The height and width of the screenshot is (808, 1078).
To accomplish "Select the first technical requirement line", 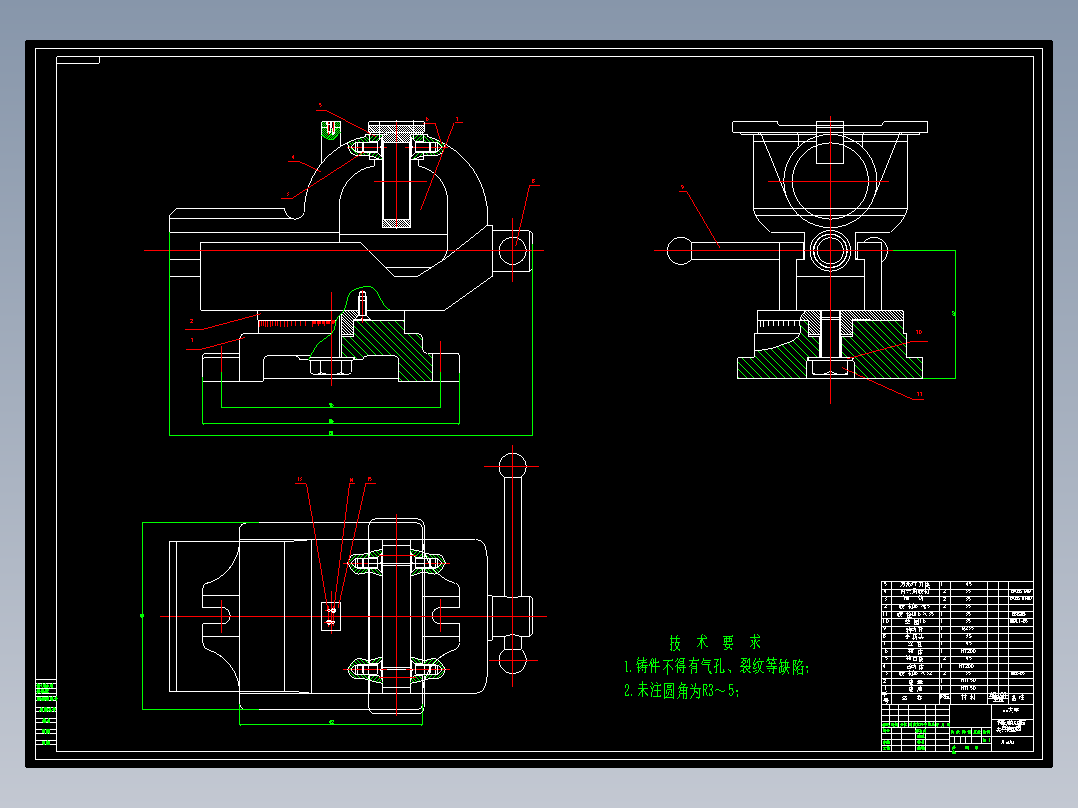I will (x=717, y=666).
